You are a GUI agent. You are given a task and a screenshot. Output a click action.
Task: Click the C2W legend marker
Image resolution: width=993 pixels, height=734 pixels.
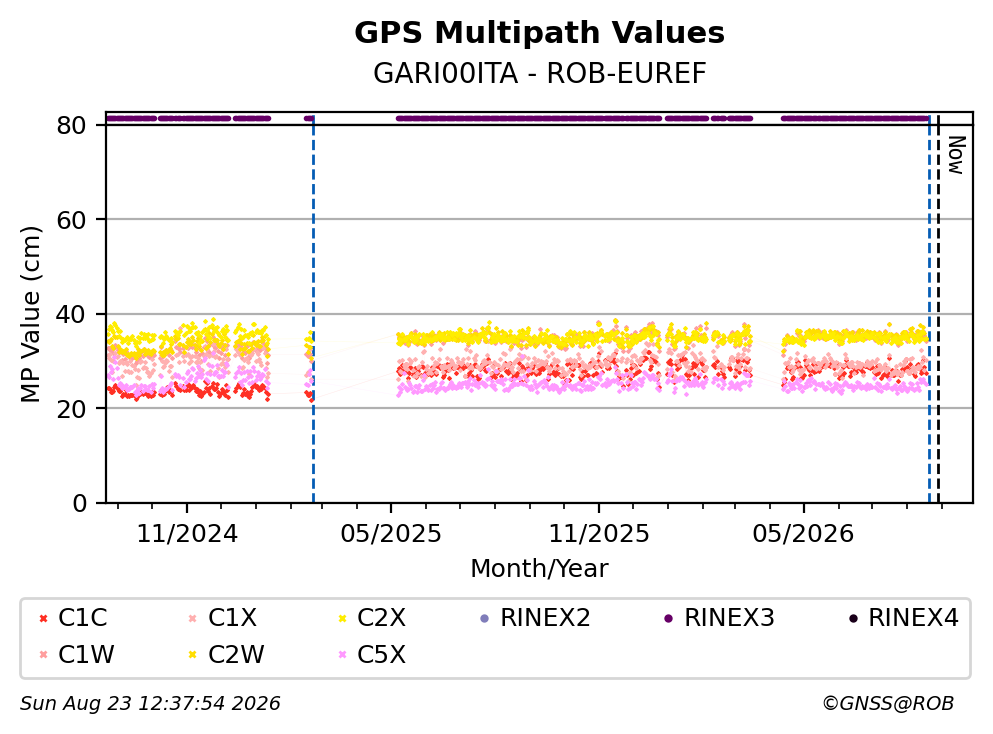[193, 655]
